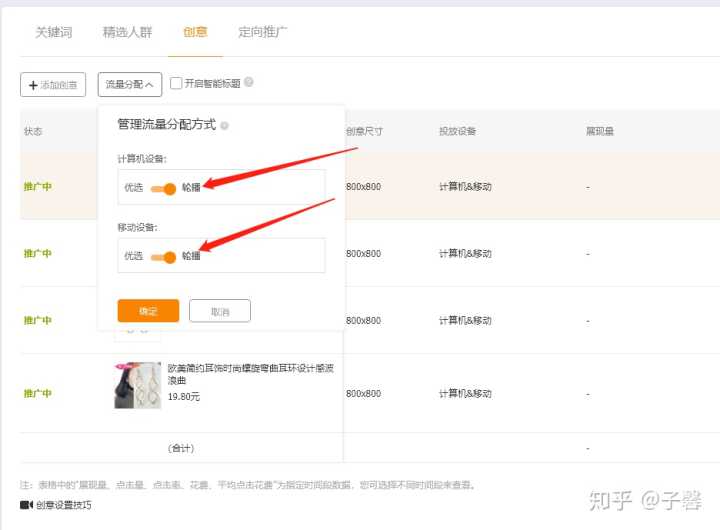Click the 投放设备 column header
Screen dimensions: 720x530
[x=457, y=131]
